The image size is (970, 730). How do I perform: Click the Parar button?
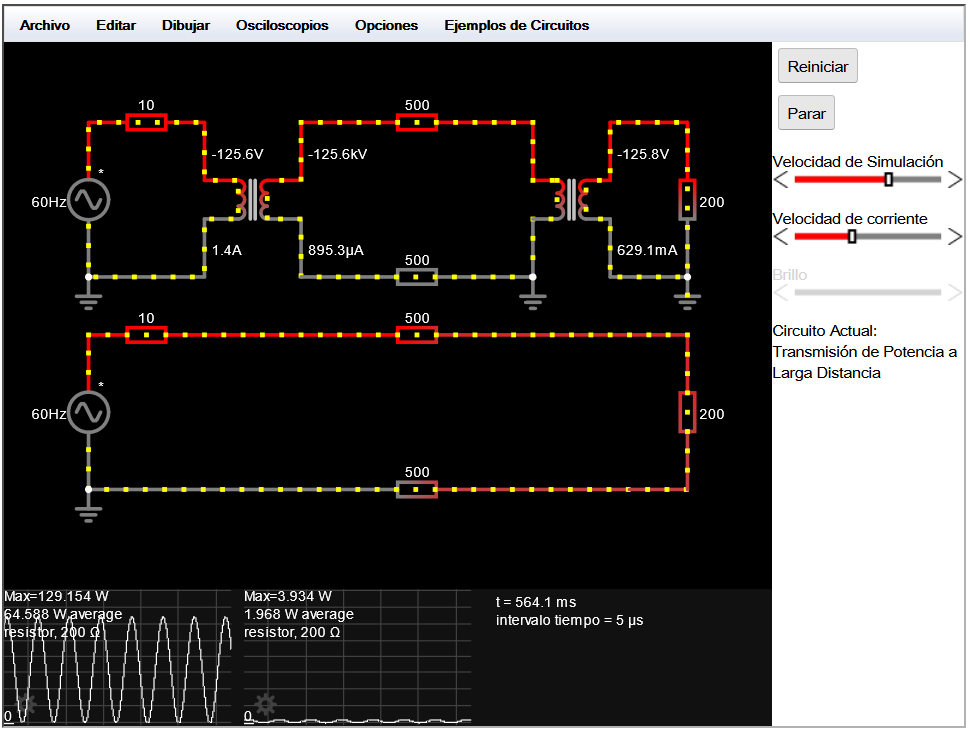pyautogui.click(x=806, y=113)
